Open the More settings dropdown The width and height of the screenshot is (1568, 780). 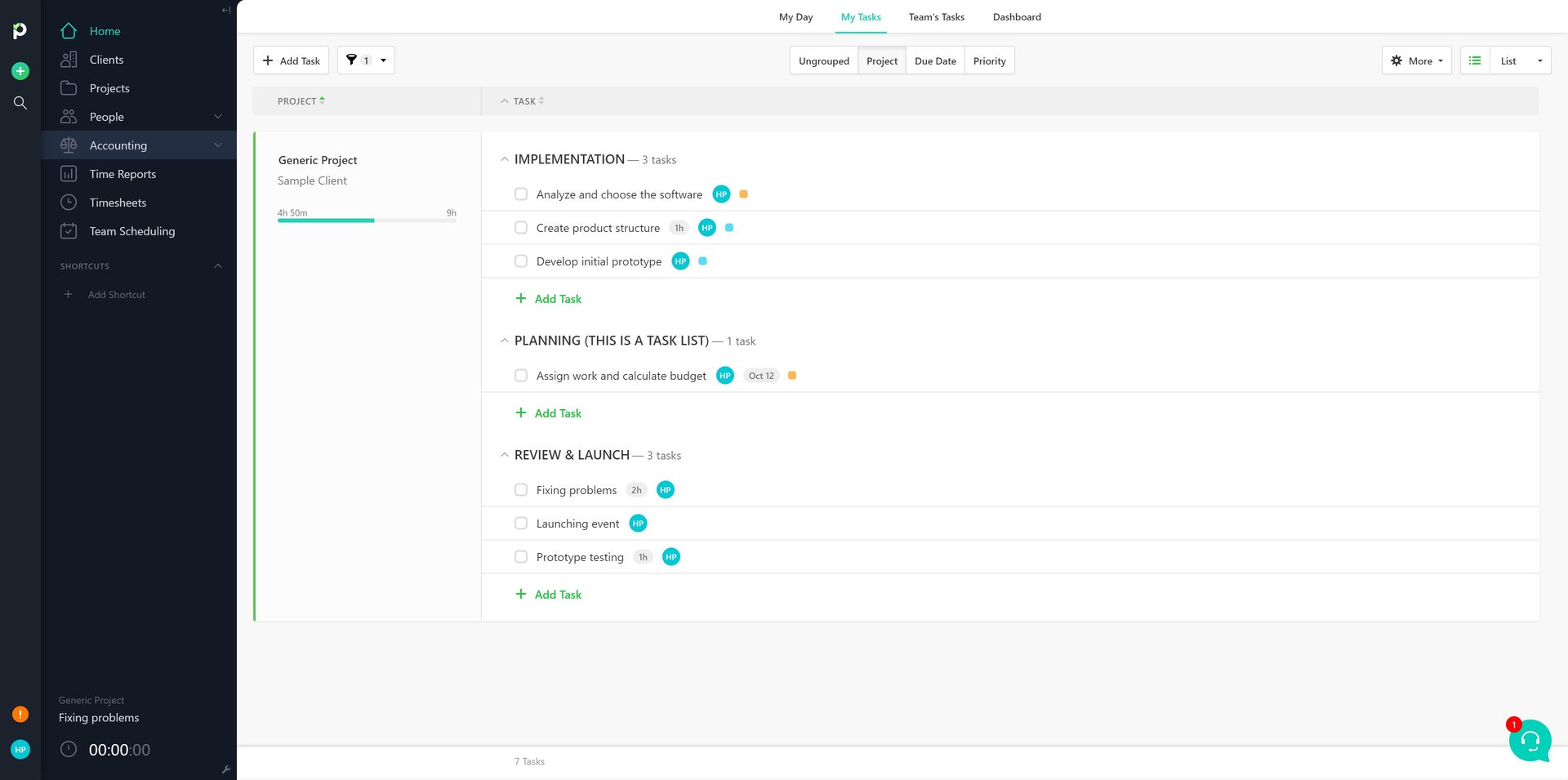click(x=1417, y=60)
